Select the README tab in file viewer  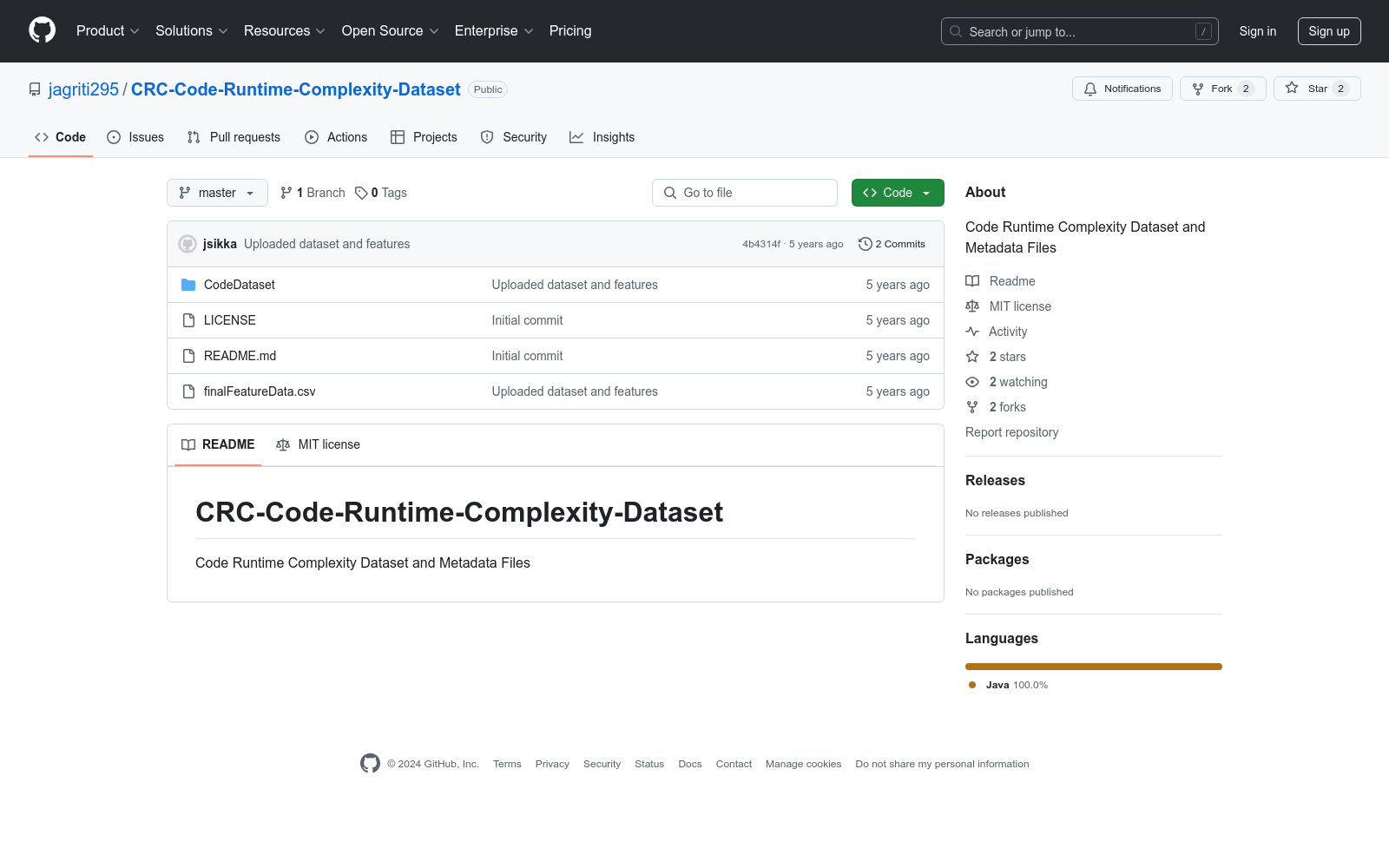(218, 444)
